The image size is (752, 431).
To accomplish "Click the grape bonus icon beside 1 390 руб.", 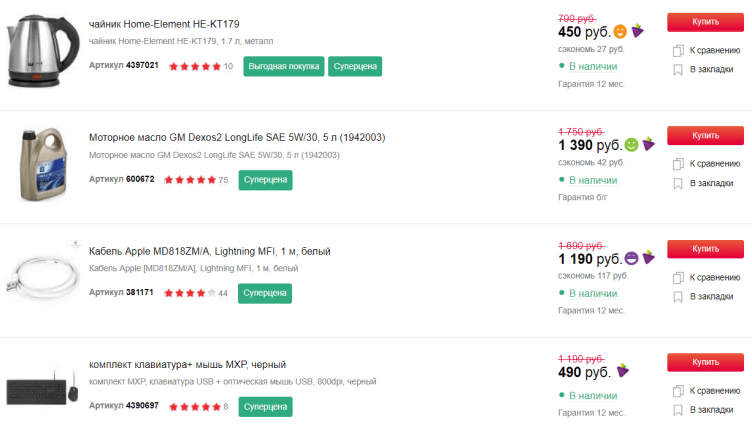I will 649,144.
